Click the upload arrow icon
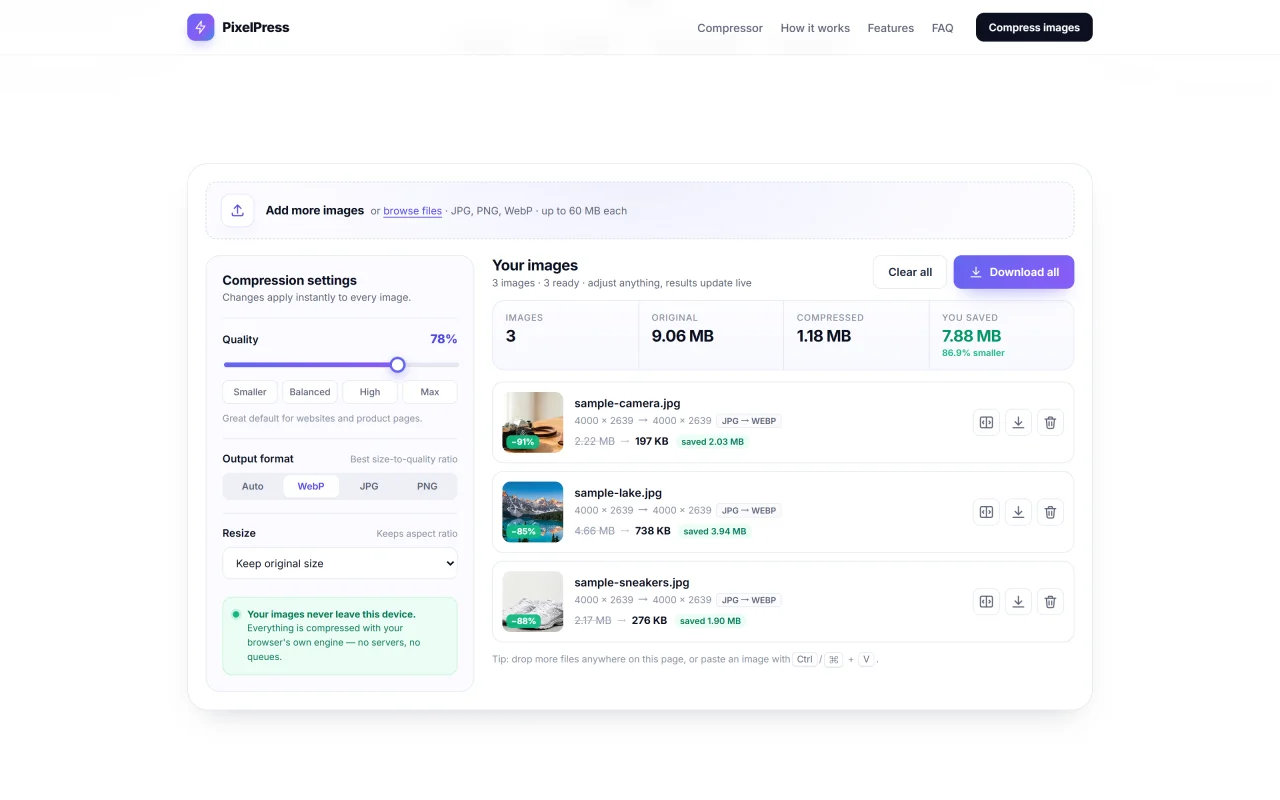1280x800 pixels. tap(237, 210)
